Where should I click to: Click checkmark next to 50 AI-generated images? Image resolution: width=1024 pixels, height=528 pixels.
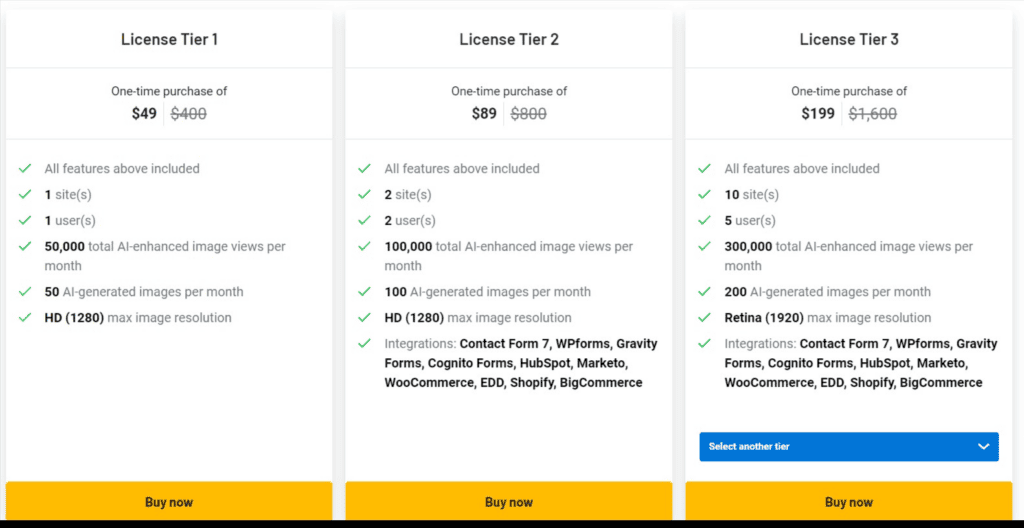[25, 292]
